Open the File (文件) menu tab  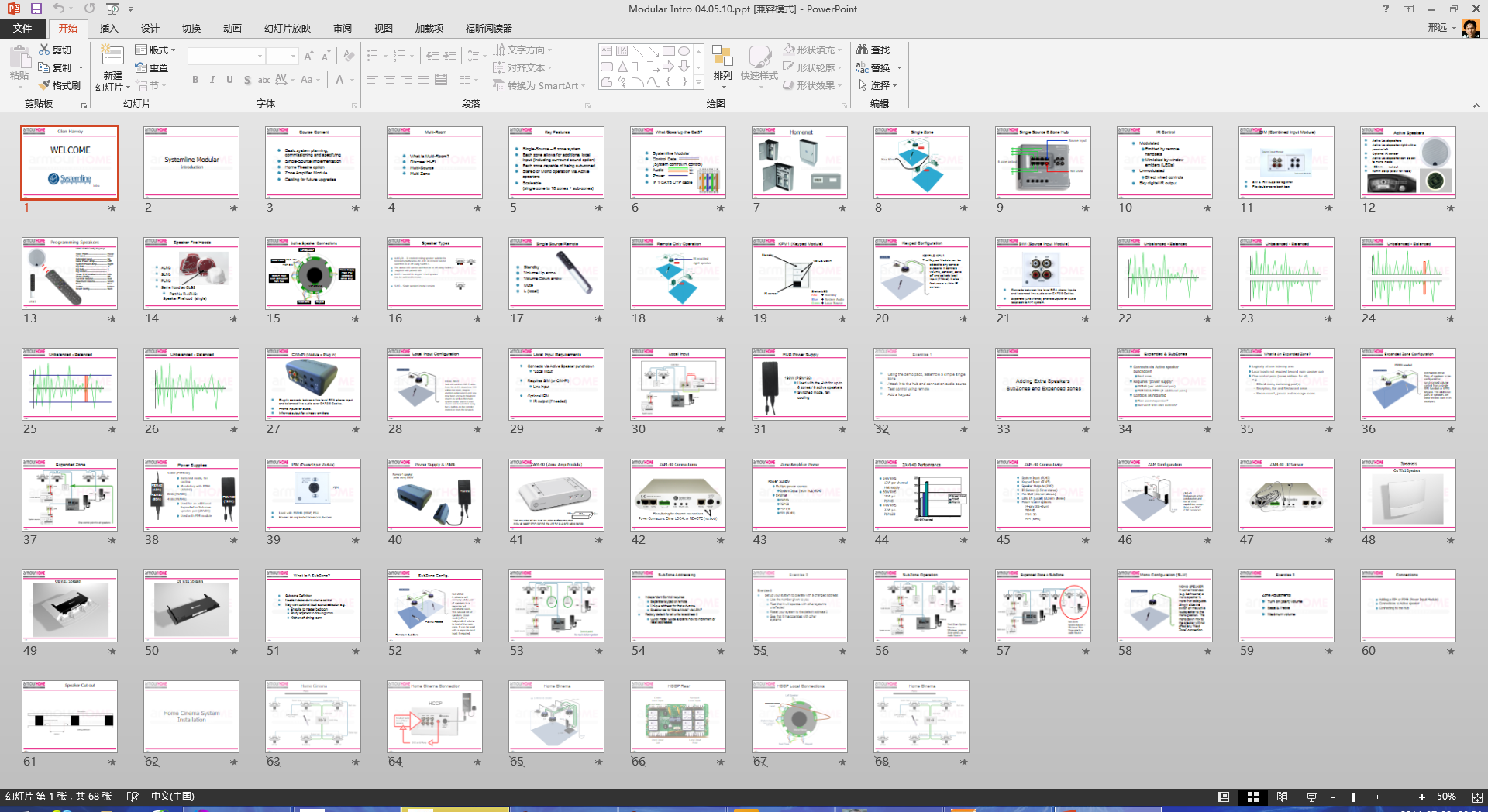point(22,28)
